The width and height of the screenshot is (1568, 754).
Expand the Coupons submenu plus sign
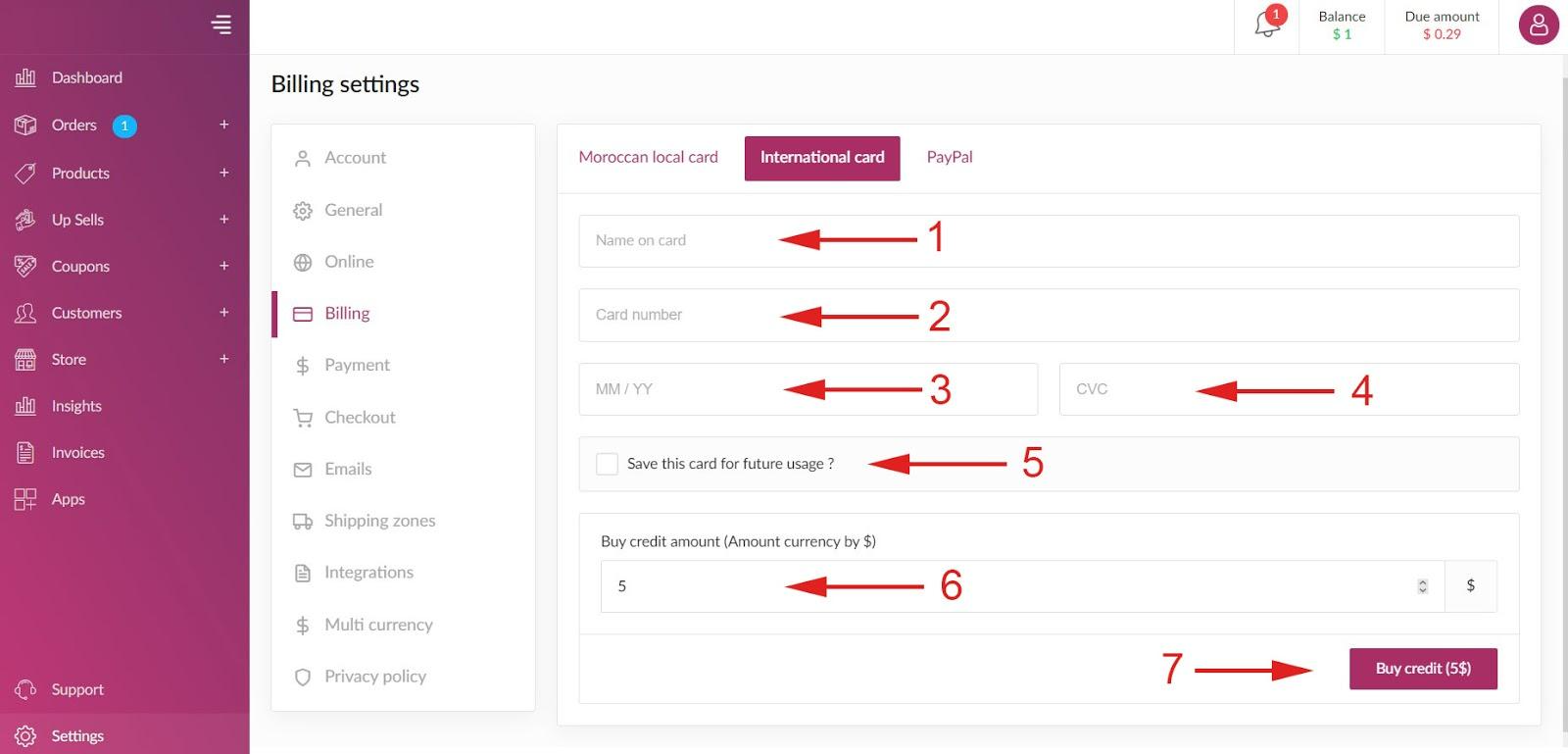click(x=223, y=266)
